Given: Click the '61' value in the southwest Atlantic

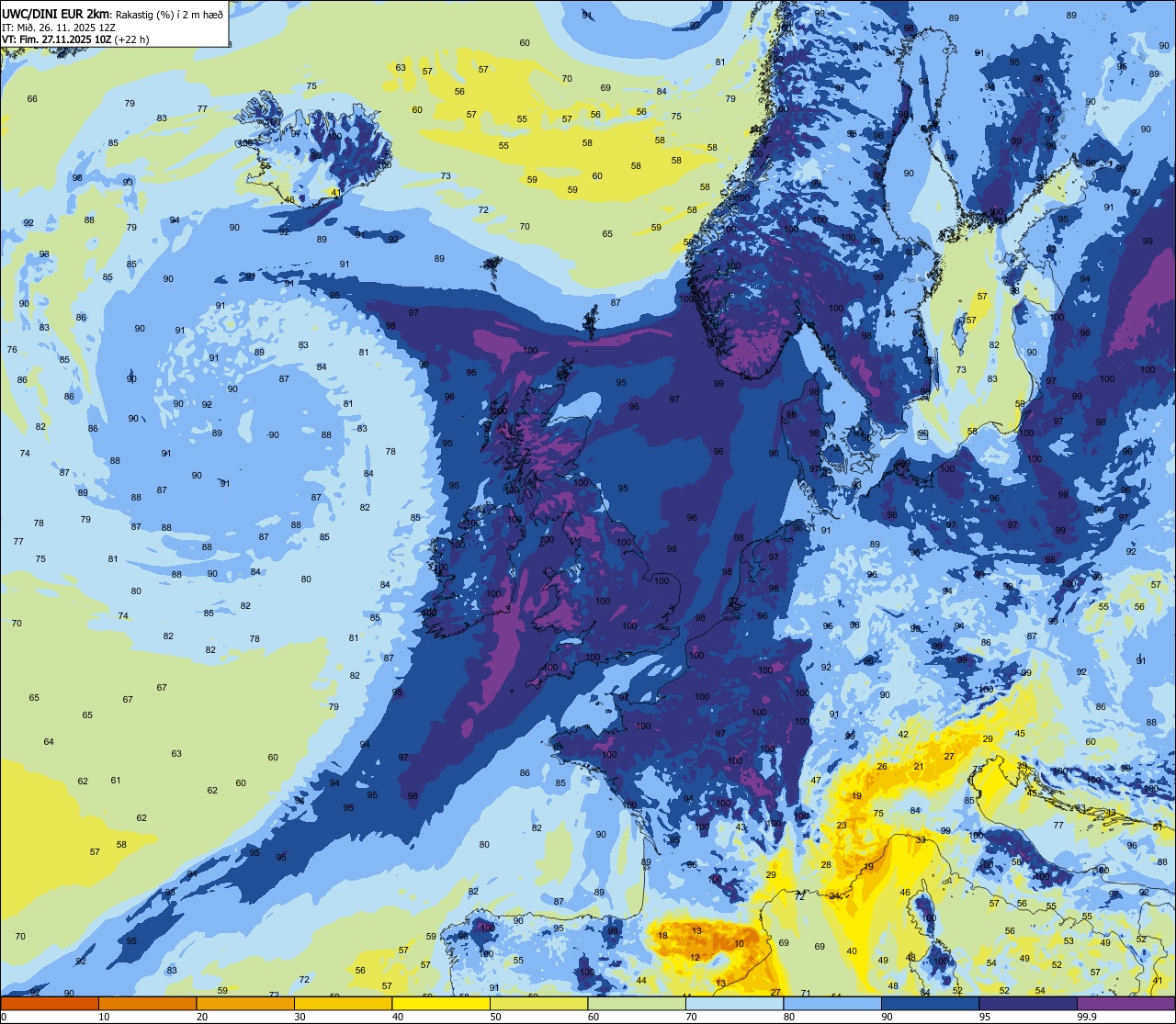Looking at the screenshot, I should coord(116,781).
